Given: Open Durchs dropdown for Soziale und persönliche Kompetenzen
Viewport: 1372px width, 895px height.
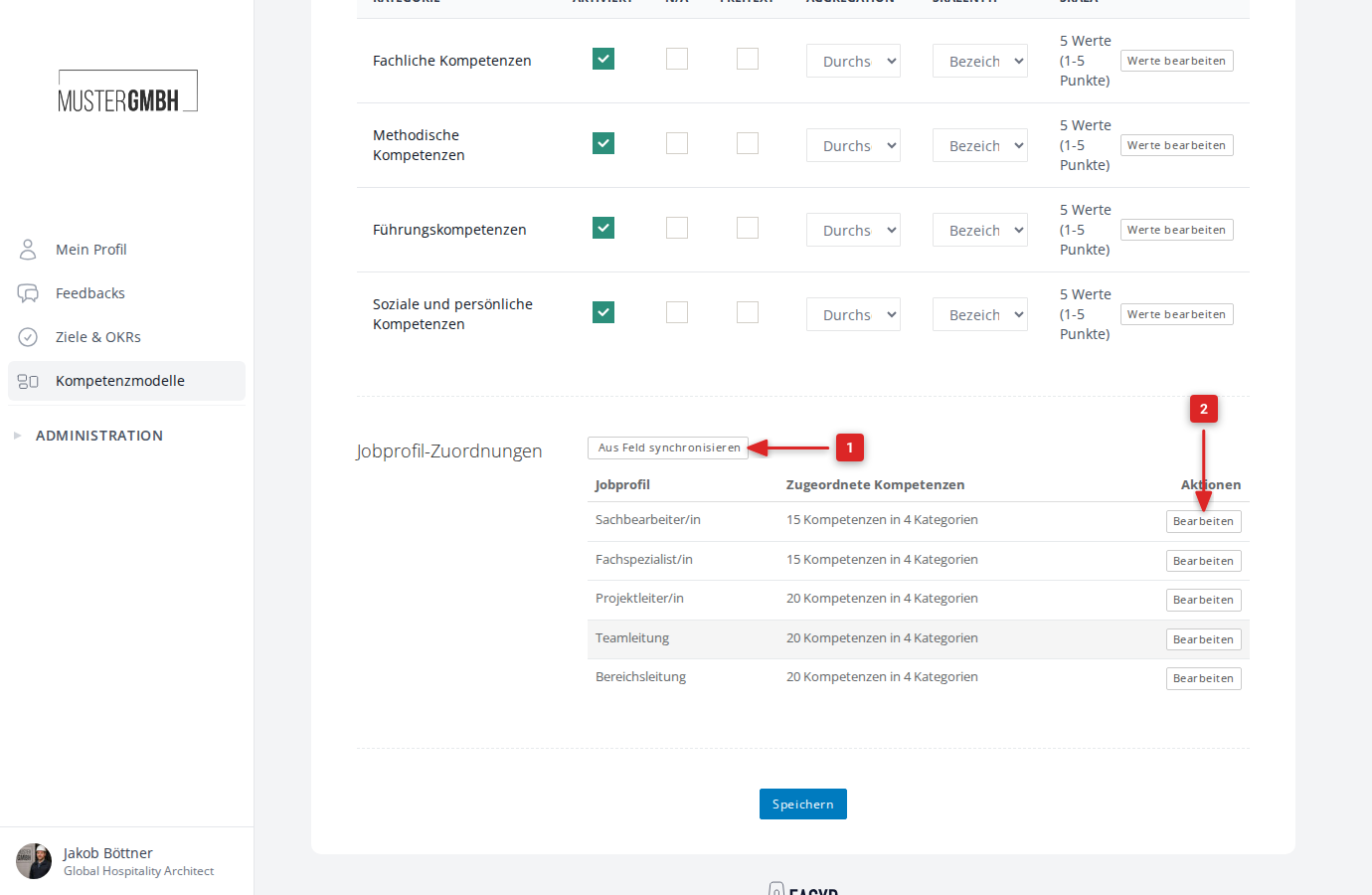Looking at the screenshot, I should pyautogui.click(x=854, y=314).
